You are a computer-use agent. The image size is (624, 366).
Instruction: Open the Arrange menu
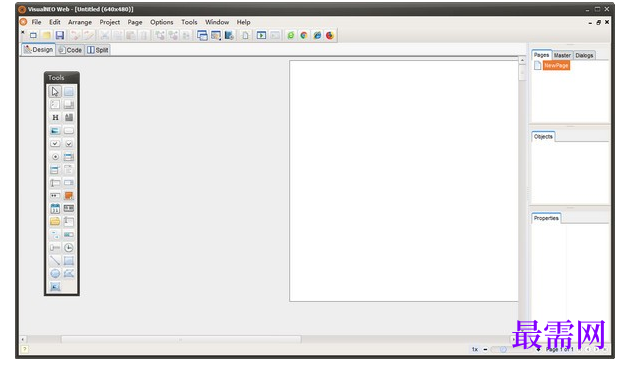80,22
